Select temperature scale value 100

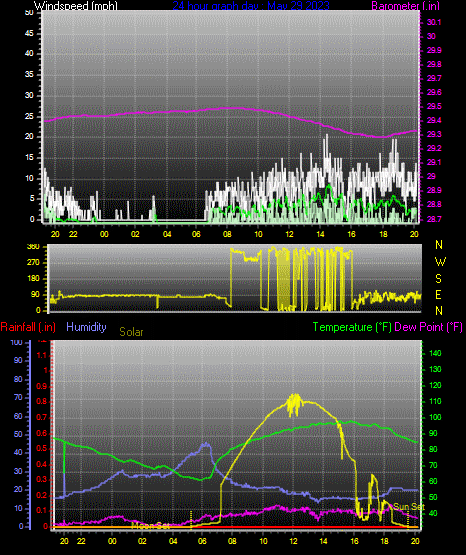click(435, 417)
